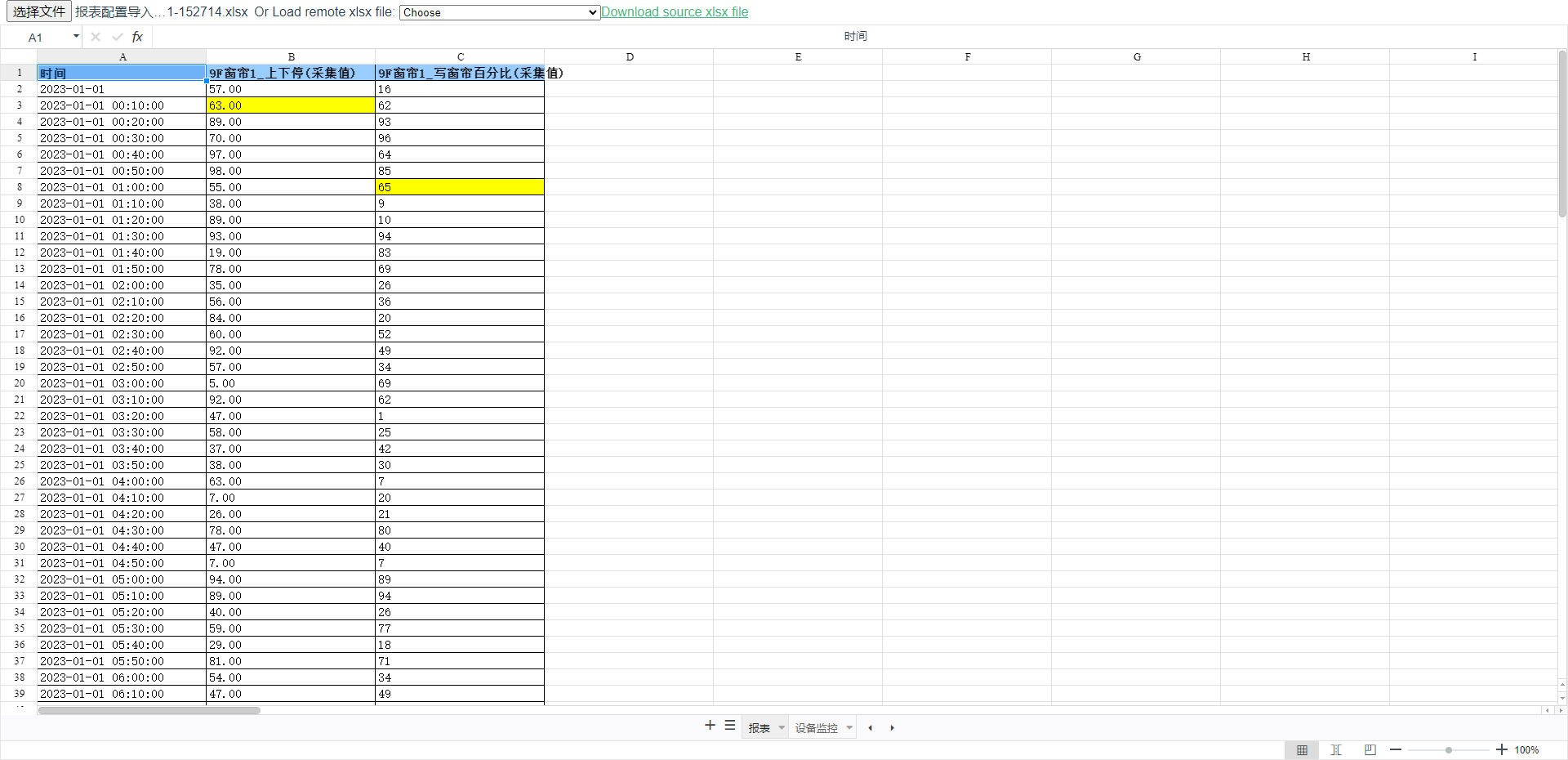Open the Choose remote xlsx file dropdown
This screenshot has height=760, width=1568.
499,12
